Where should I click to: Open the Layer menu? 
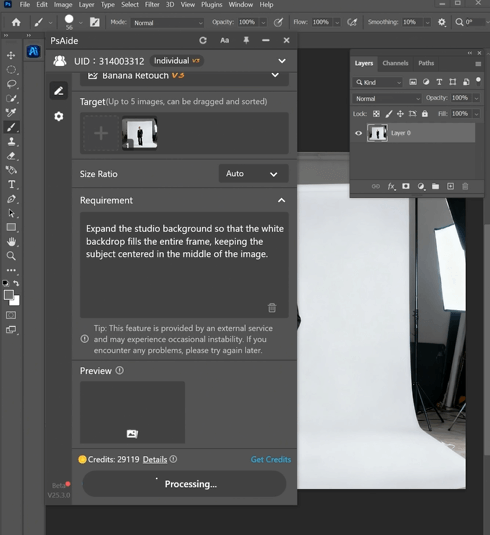(86, 5)
